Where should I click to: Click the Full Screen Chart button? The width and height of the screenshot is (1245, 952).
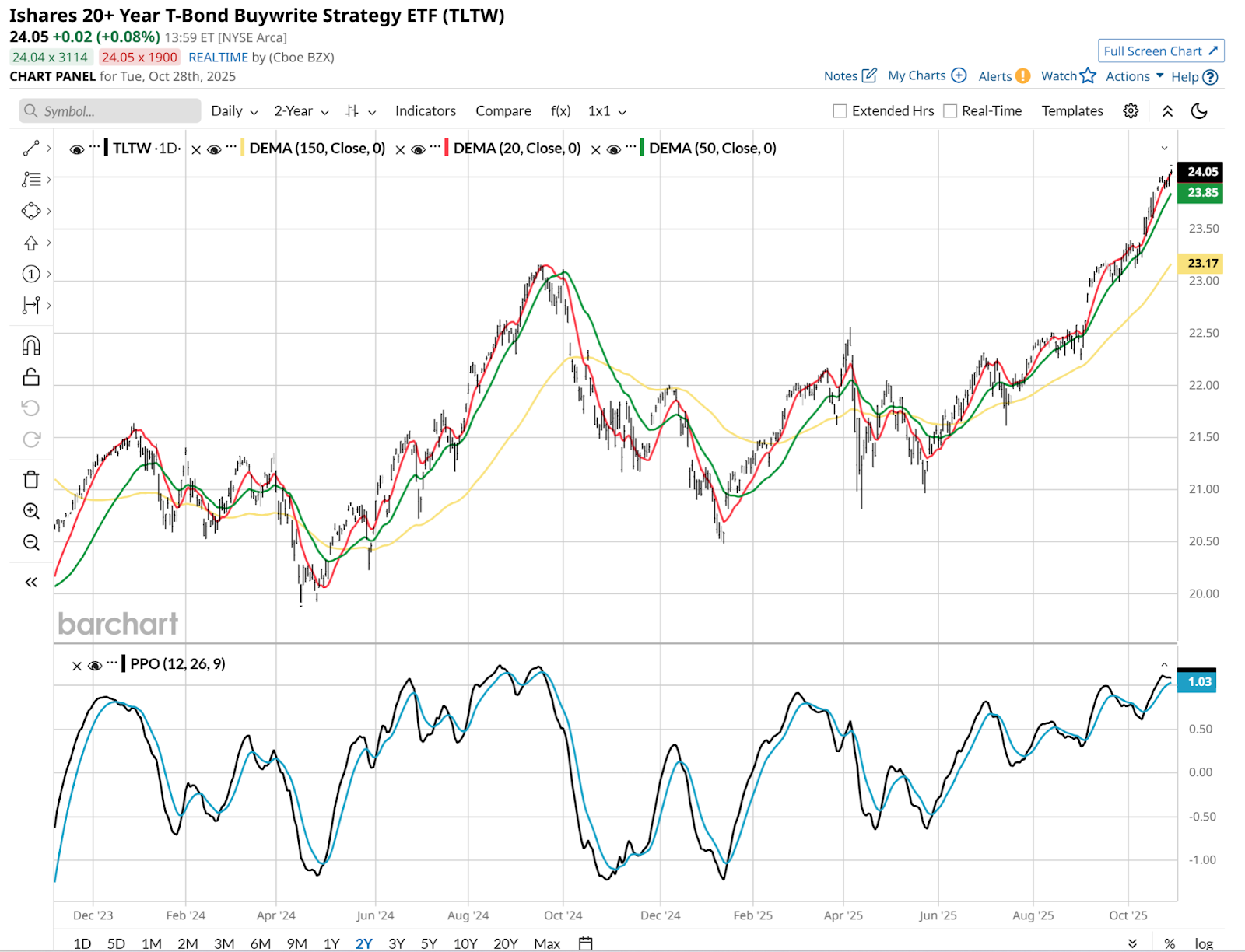[1160, 51]
